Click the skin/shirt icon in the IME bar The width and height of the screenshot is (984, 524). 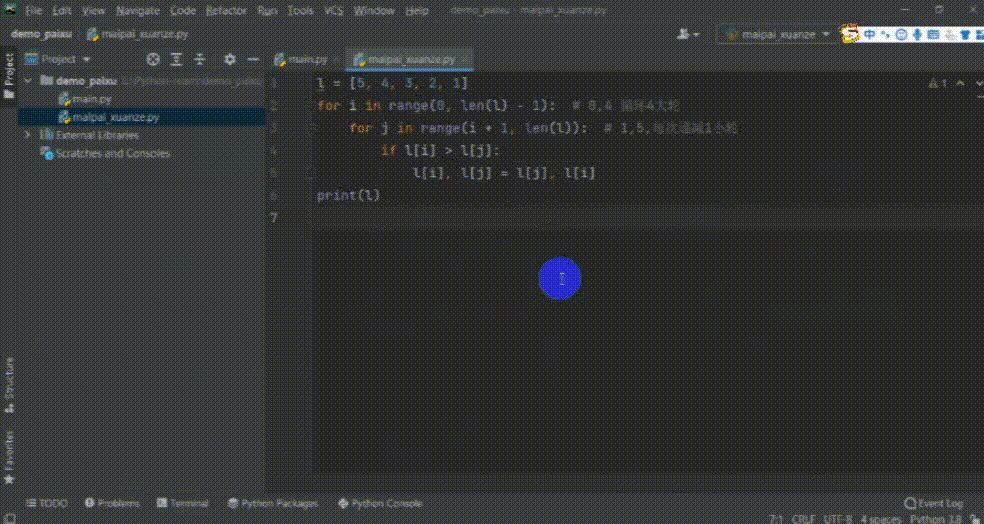click(966, 35)
